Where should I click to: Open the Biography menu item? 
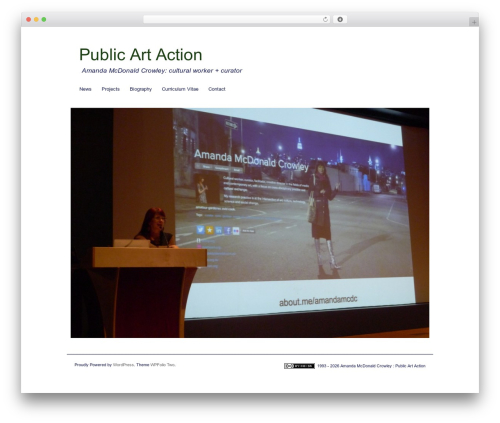click(141, 89)
